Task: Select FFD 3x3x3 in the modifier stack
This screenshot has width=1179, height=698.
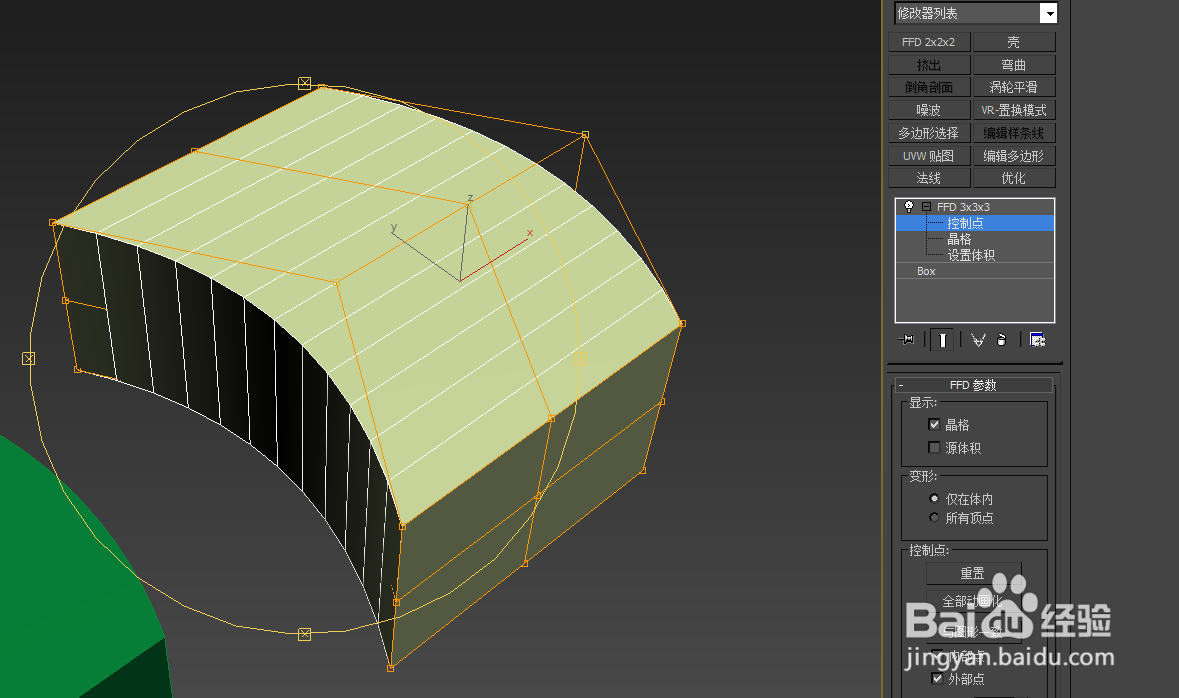Action: tap(963, 207)
